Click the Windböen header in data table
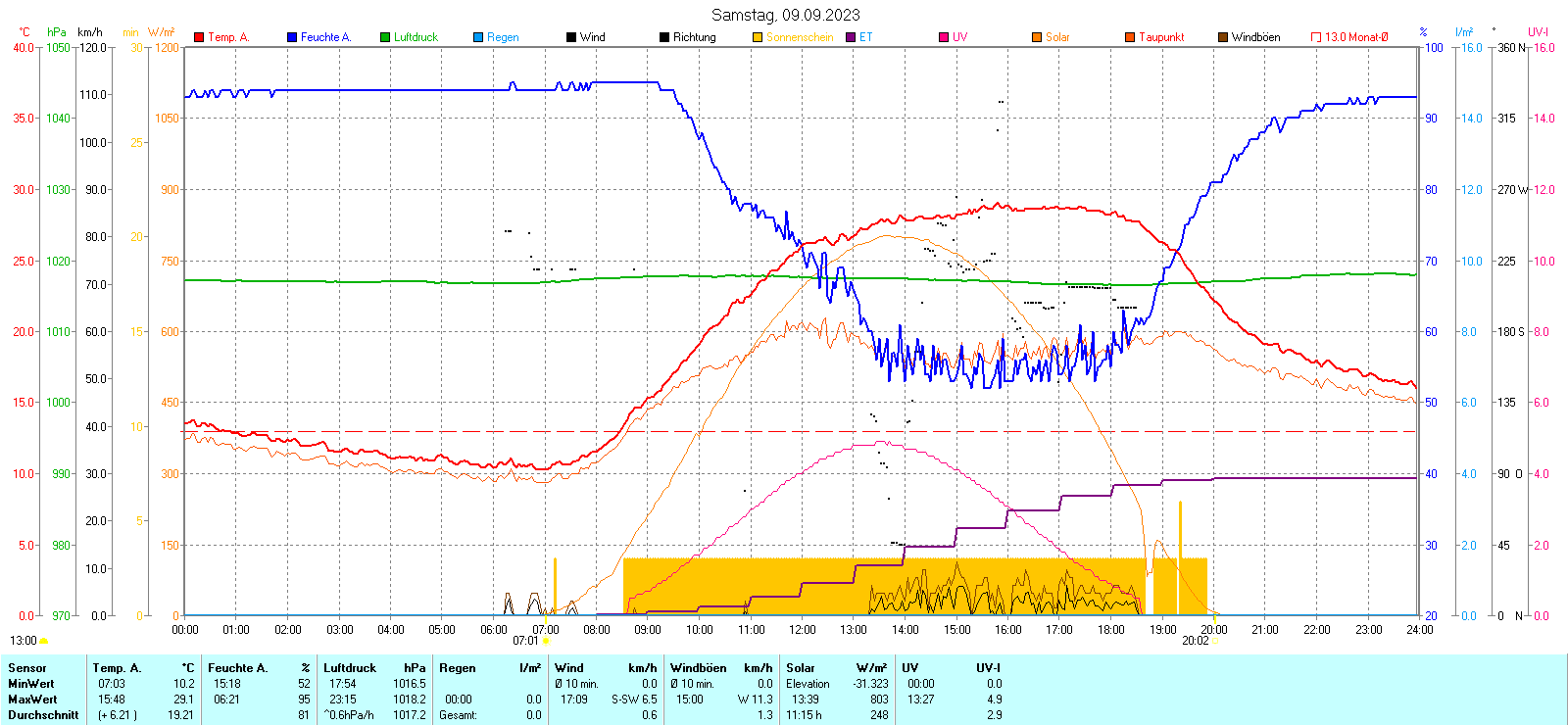Viewport: 1568px width, 725px height. (699, 668)
